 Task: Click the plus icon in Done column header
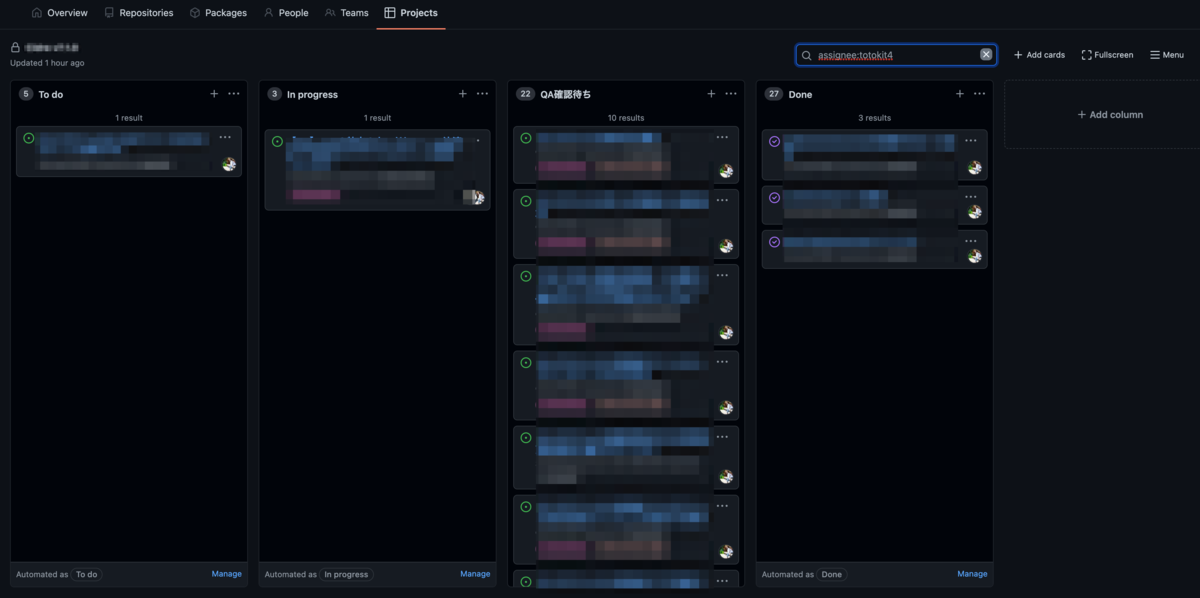[960, 94]
